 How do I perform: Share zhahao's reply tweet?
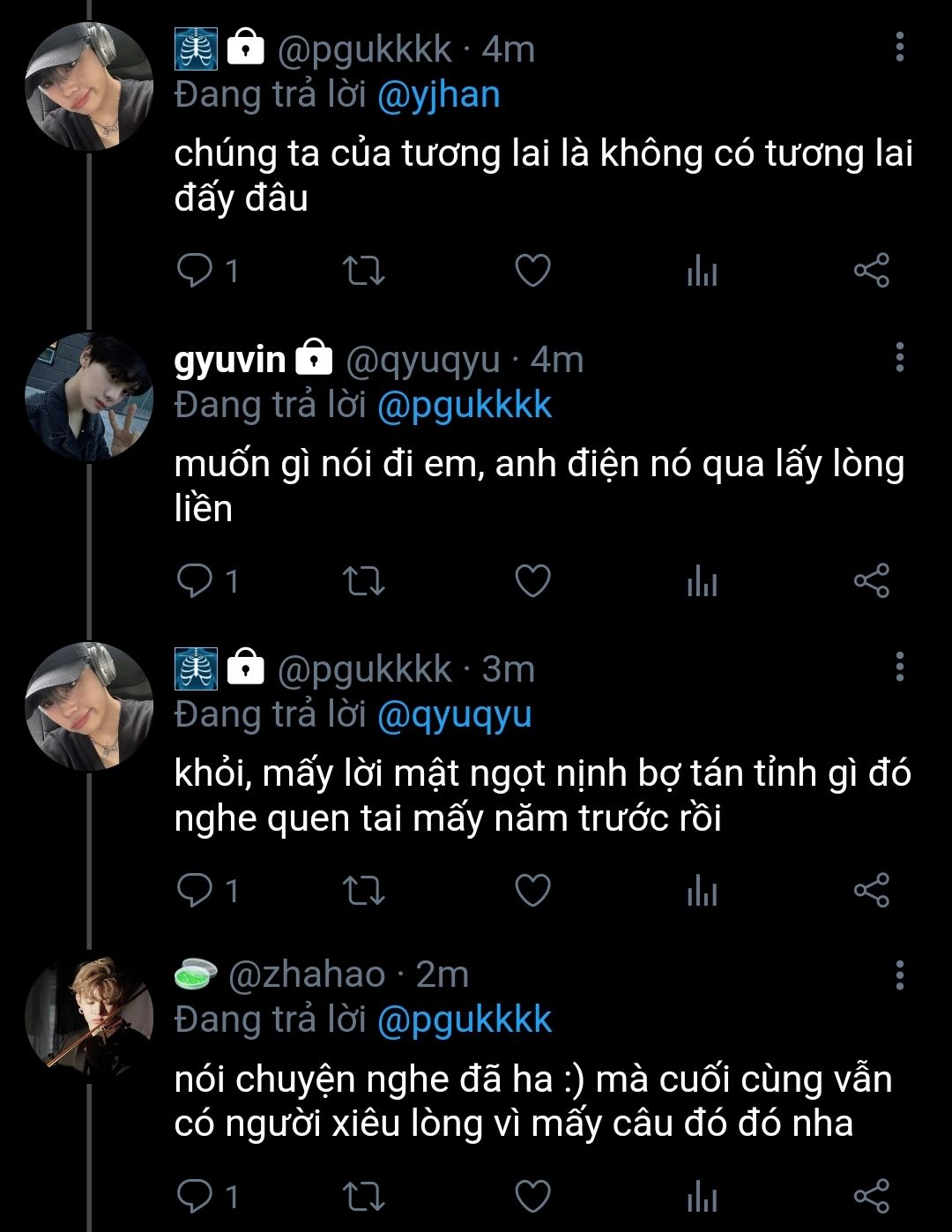point(871,1196)
